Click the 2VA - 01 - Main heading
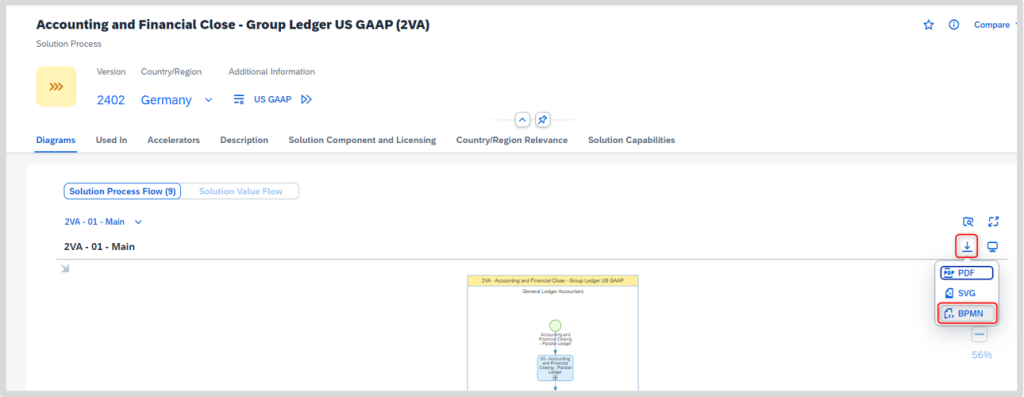The image size is (1024, 397). coord(99,247)
